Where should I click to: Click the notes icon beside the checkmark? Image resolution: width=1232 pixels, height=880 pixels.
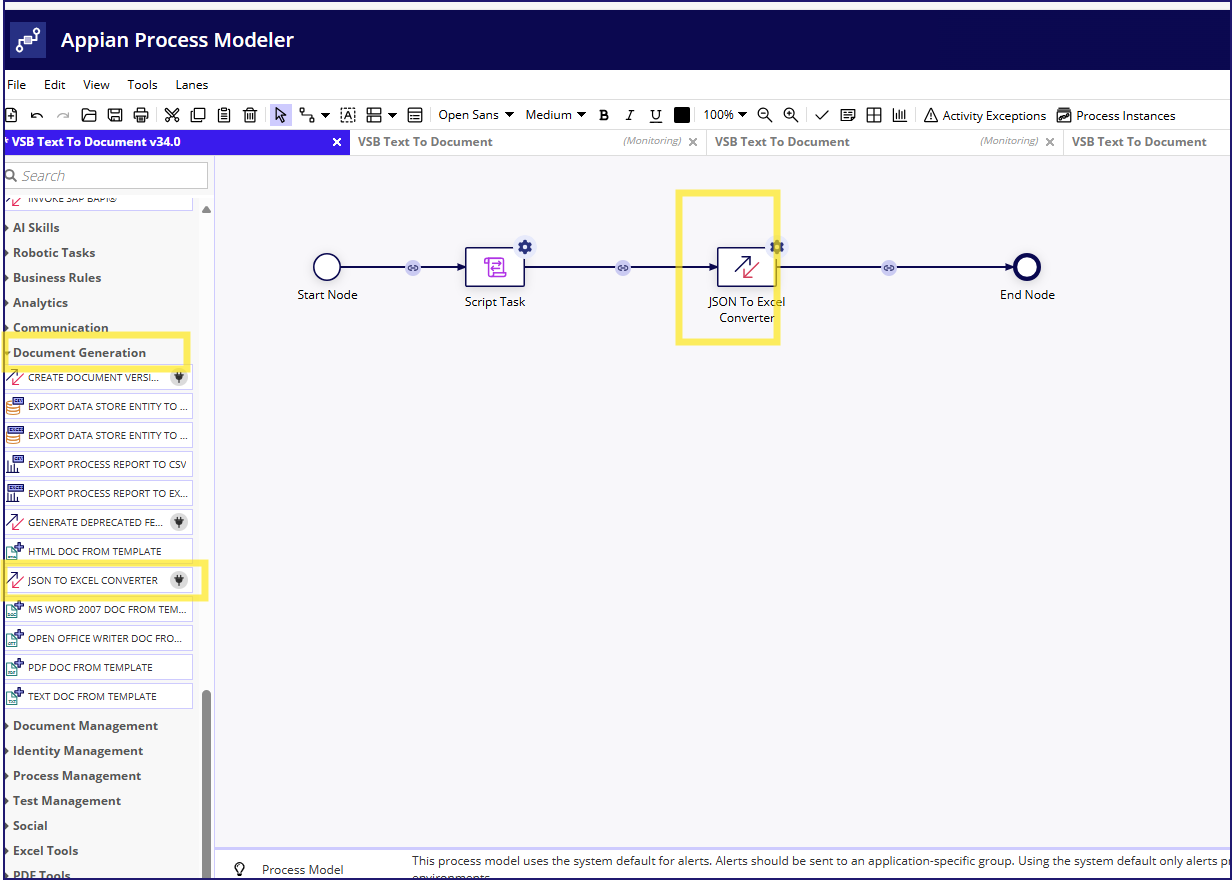point(848,115)
